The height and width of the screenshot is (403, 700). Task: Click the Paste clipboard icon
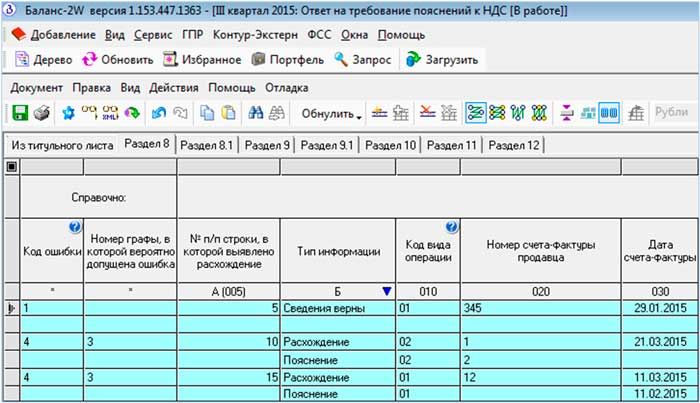229,113
